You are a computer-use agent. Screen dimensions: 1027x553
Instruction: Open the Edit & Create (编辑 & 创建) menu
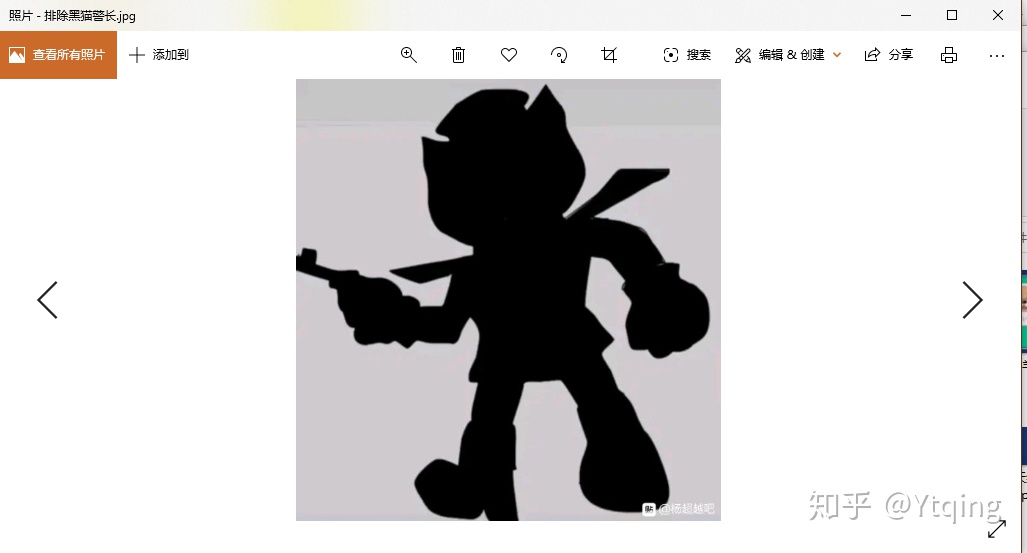point(788,55)
